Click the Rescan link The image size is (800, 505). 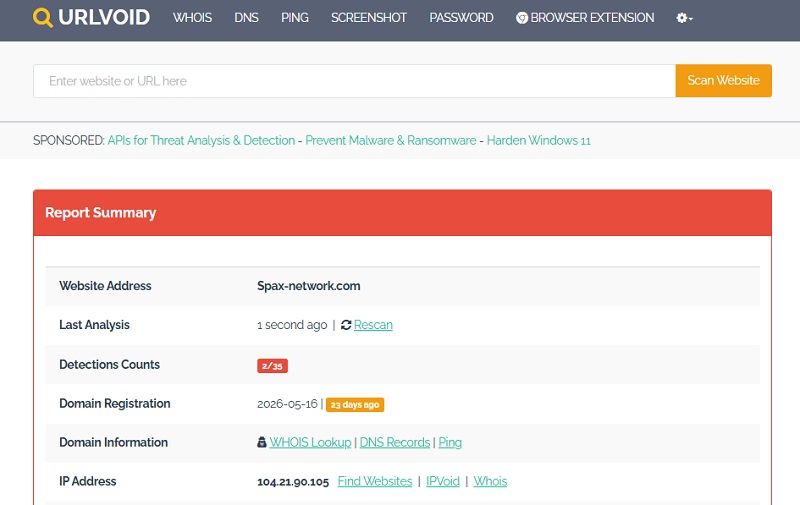coord(373,325)
